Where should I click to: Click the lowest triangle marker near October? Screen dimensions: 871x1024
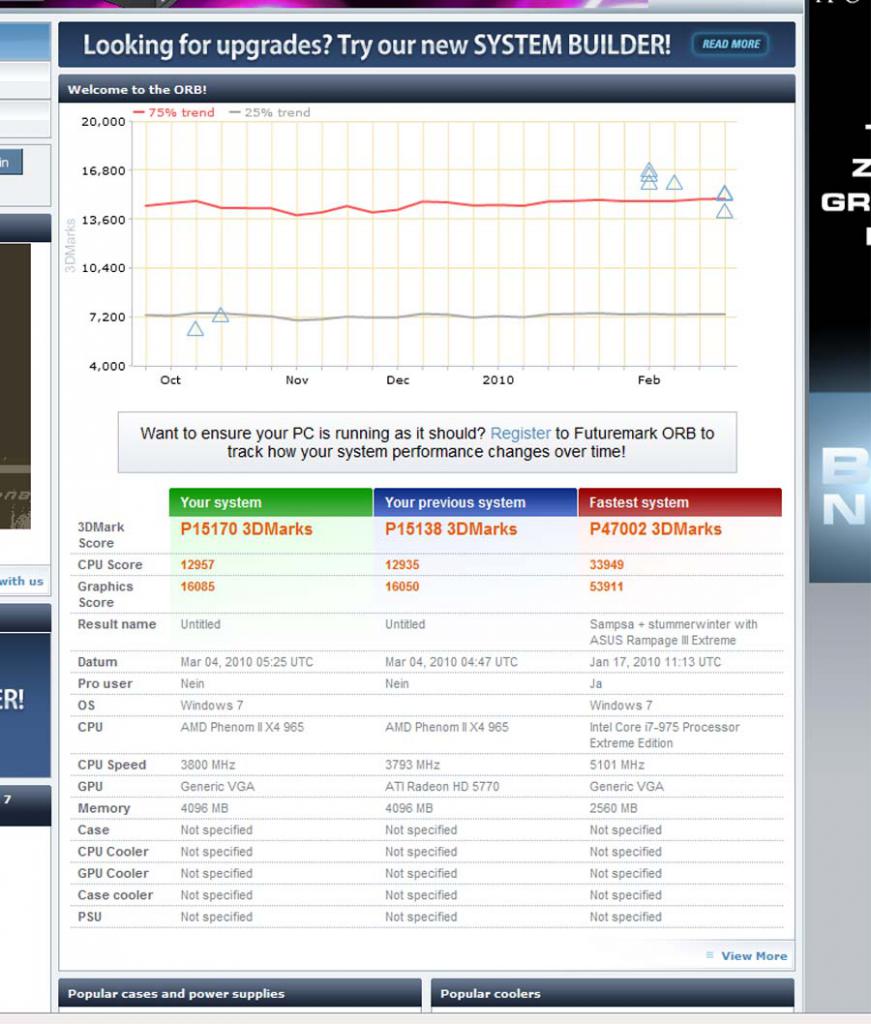click(195, 329)
